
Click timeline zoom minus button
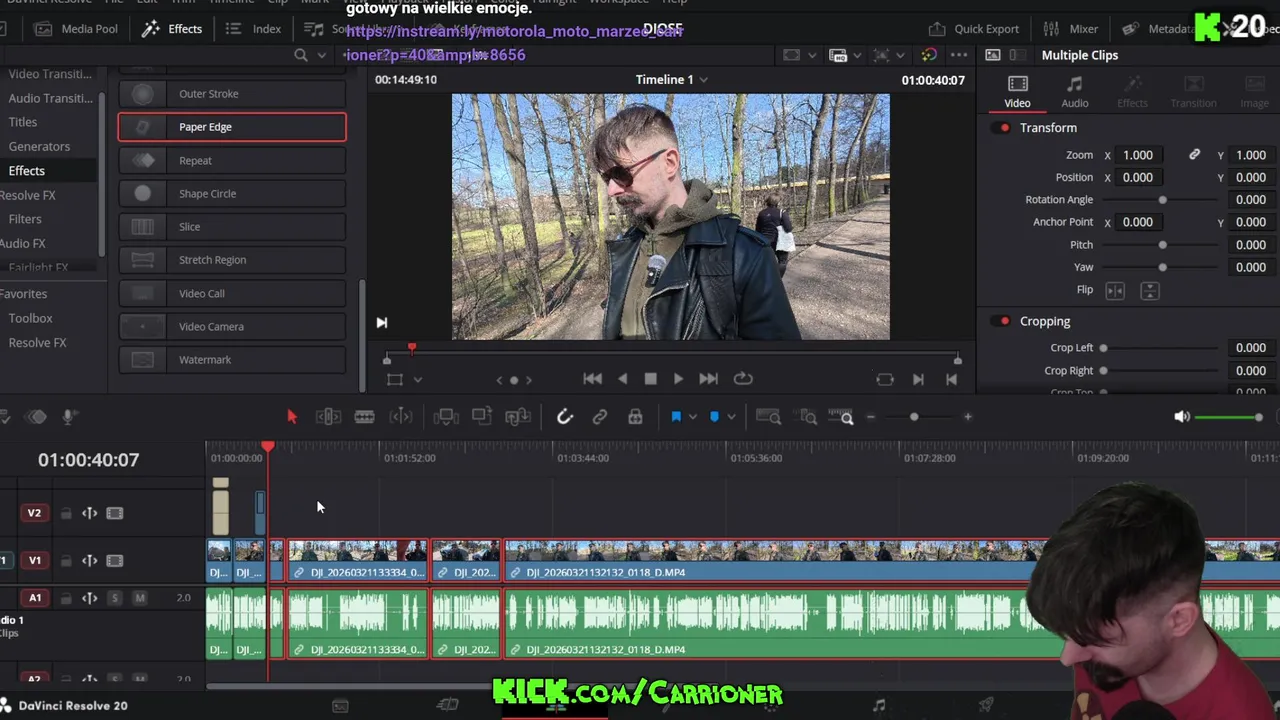[871, 417]
